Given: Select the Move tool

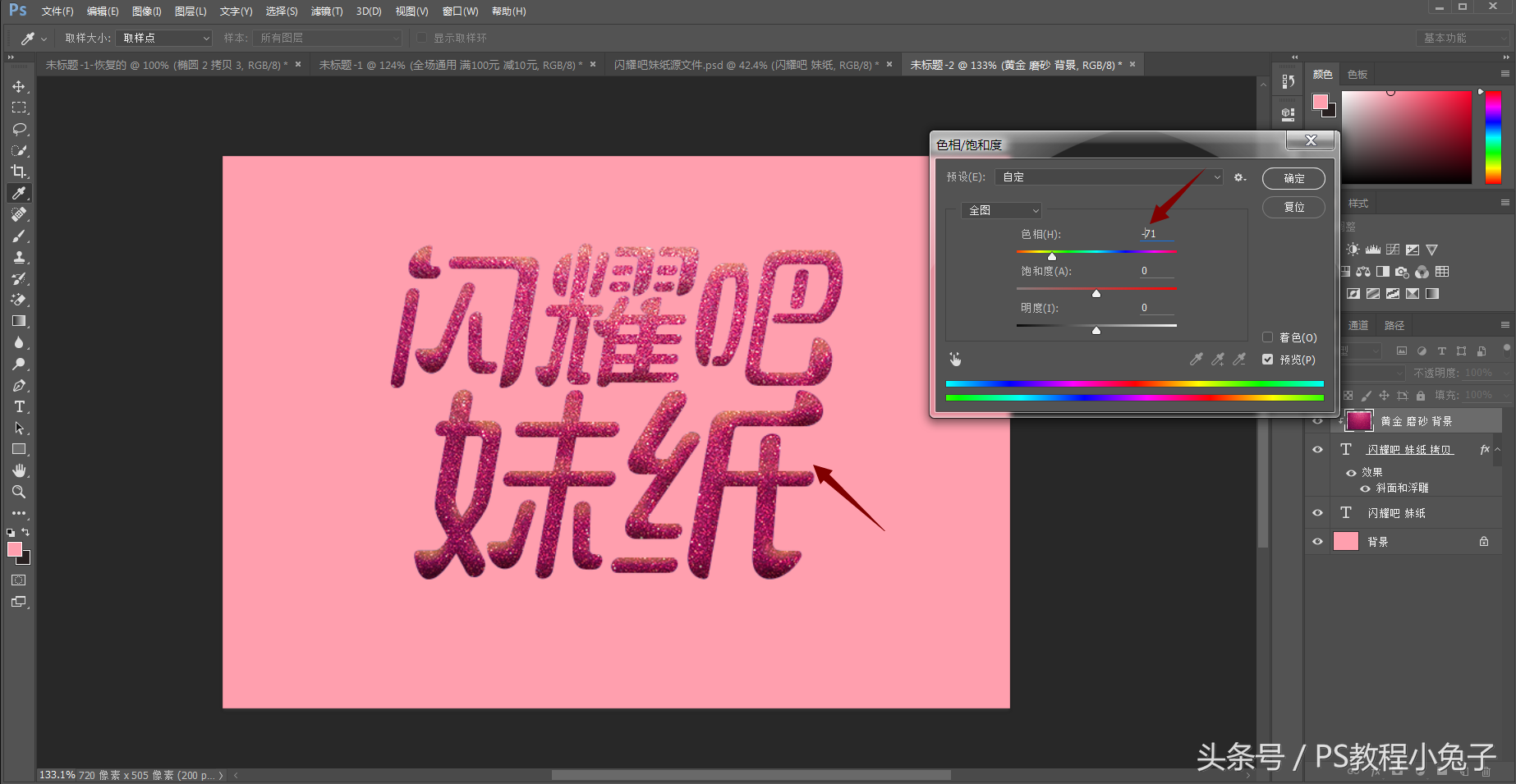Looking at the screenshot, I should tap(19, 86).
